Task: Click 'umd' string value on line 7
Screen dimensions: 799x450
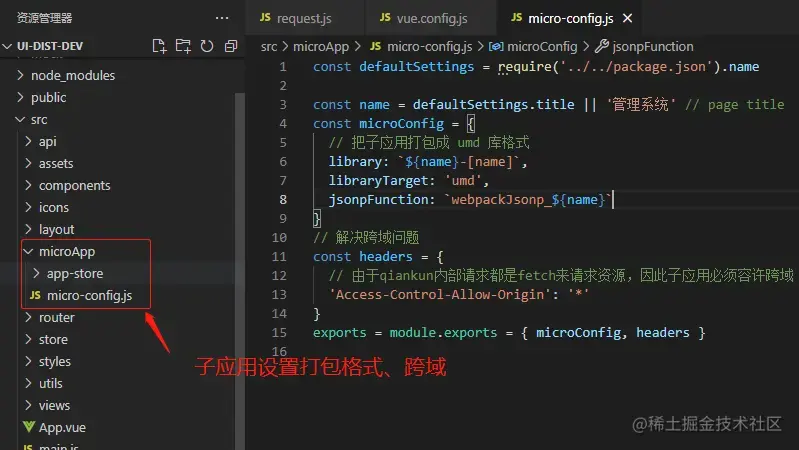Action: (463, 181)
